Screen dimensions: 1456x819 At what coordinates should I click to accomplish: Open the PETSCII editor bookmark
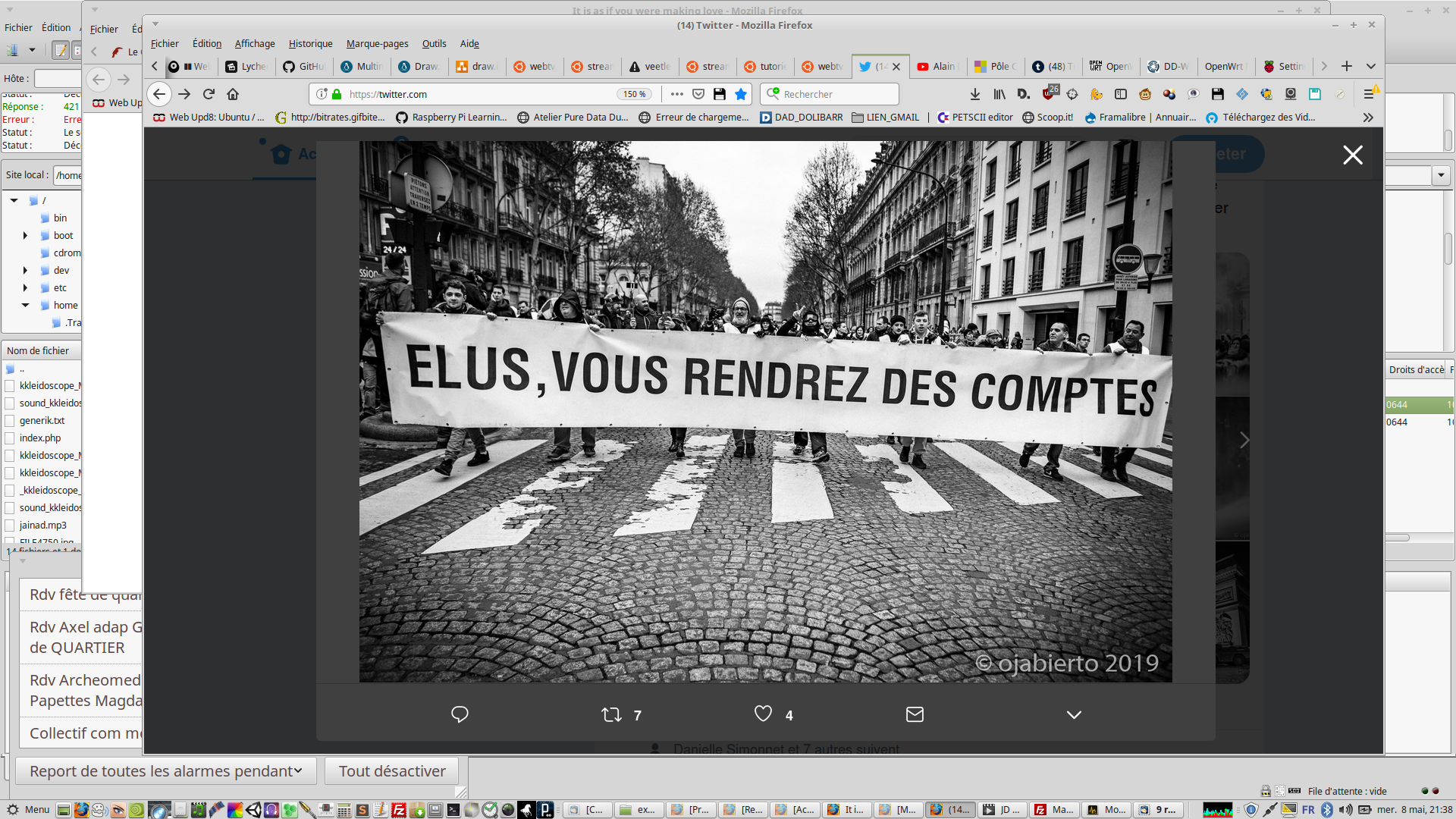tap(975, 118)
